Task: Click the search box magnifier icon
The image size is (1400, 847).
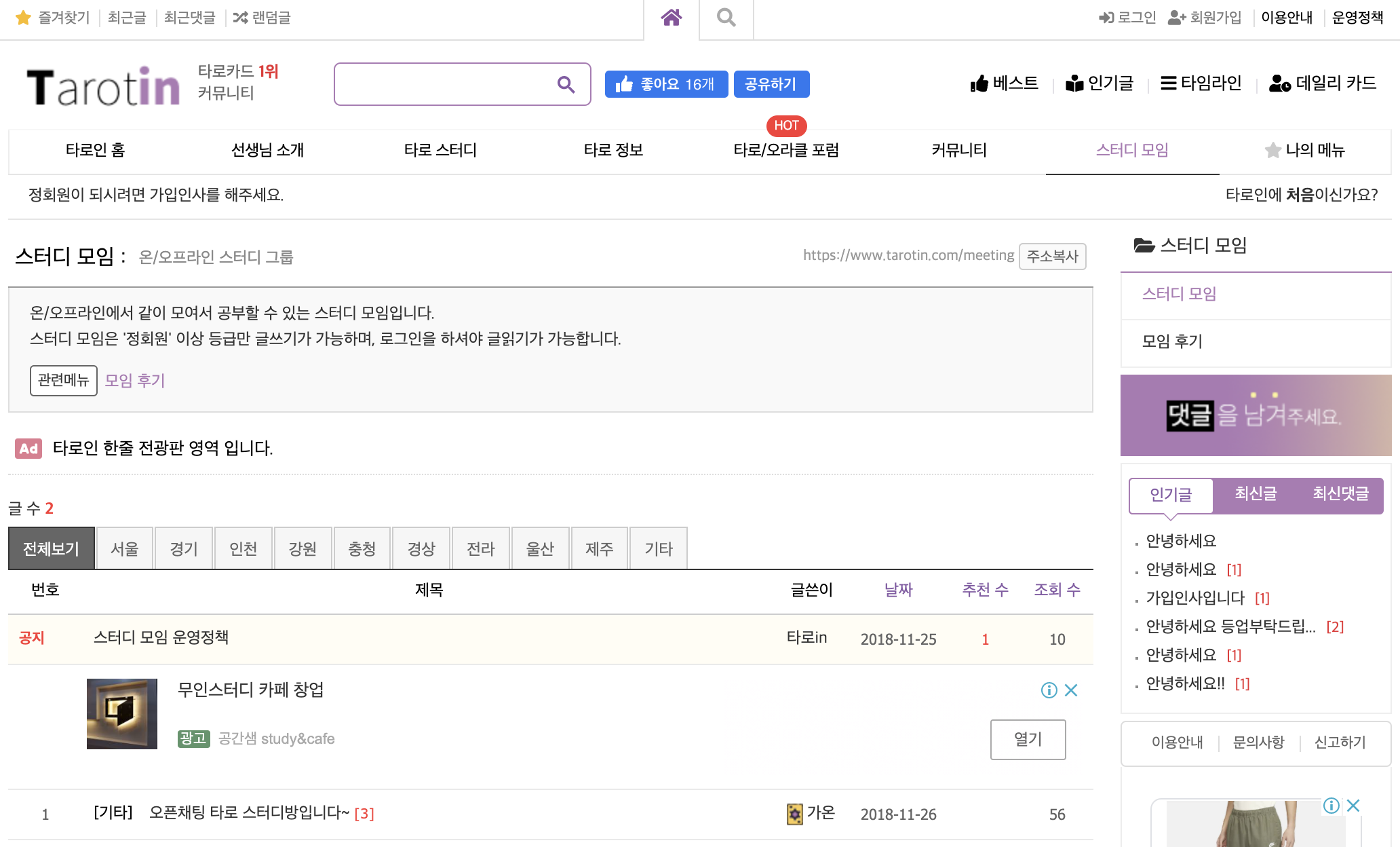Action: tap(566, 84)
